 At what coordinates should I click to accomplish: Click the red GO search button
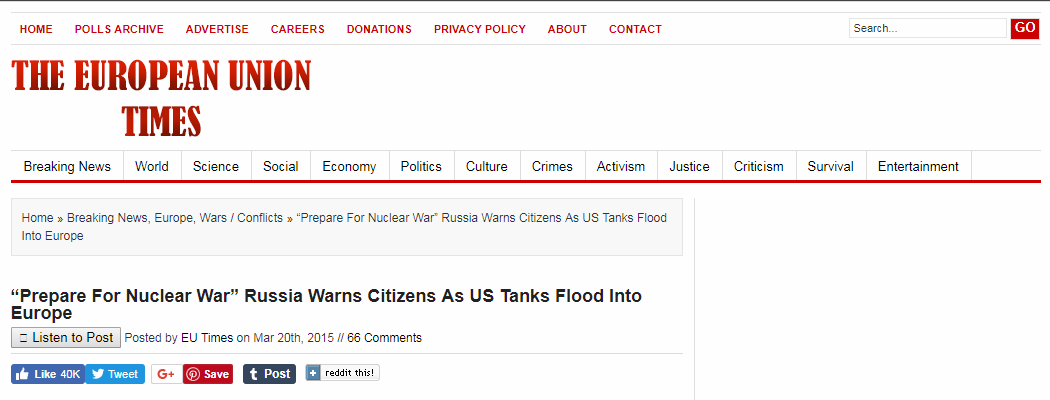coord(1025,28)
